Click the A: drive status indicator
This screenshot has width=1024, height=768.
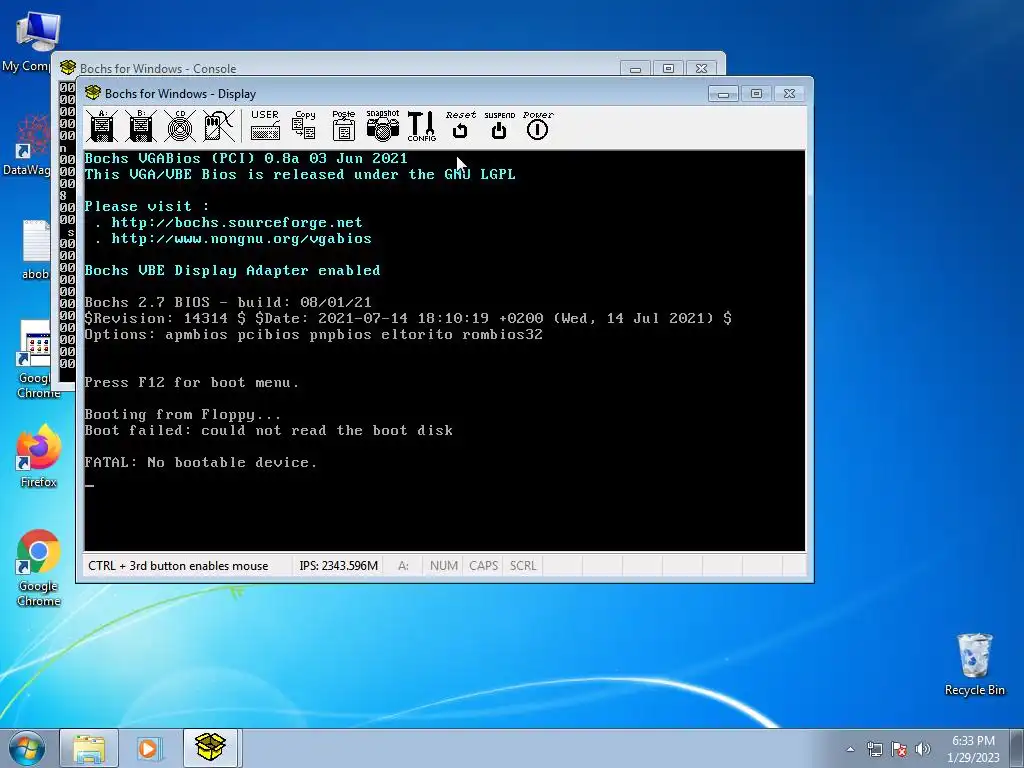(404, 566)
